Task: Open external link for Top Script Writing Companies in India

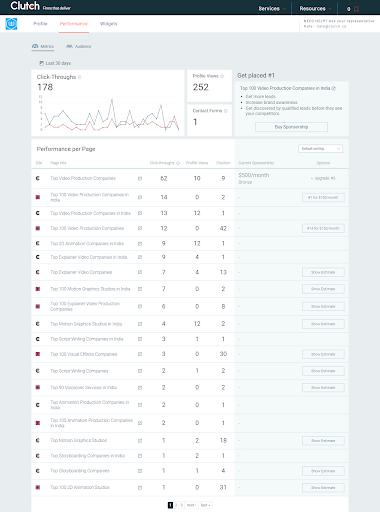Action: 140,339
